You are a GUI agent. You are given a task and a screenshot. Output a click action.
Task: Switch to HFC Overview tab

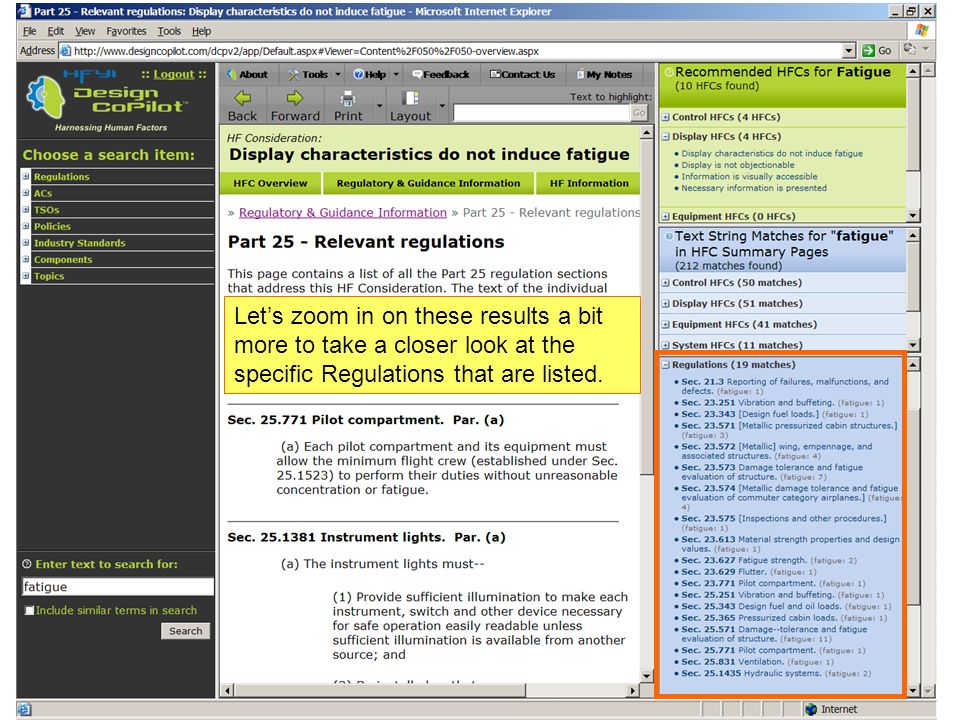pos(270,183)
